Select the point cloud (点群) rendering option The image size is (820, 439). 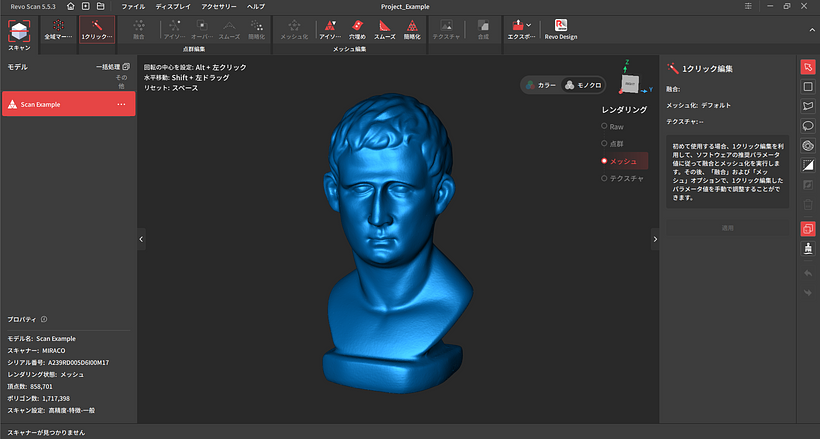tap(604, 144)
